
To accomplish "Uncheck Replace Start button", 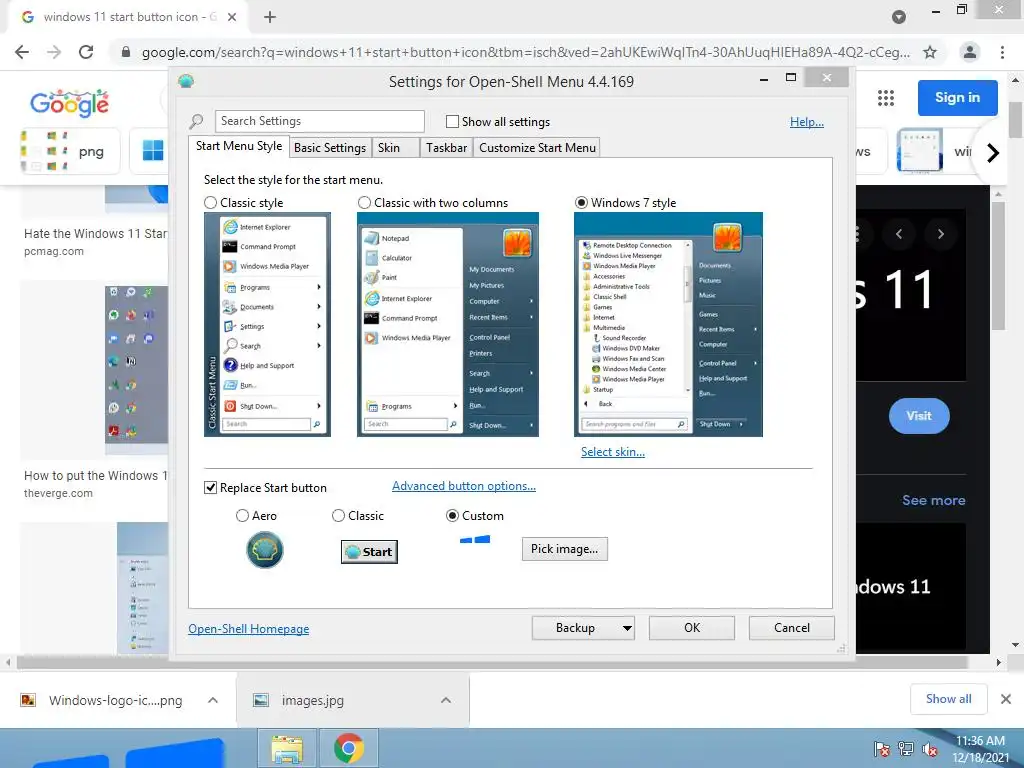I will pyautogui.click(x=210, y=488).
